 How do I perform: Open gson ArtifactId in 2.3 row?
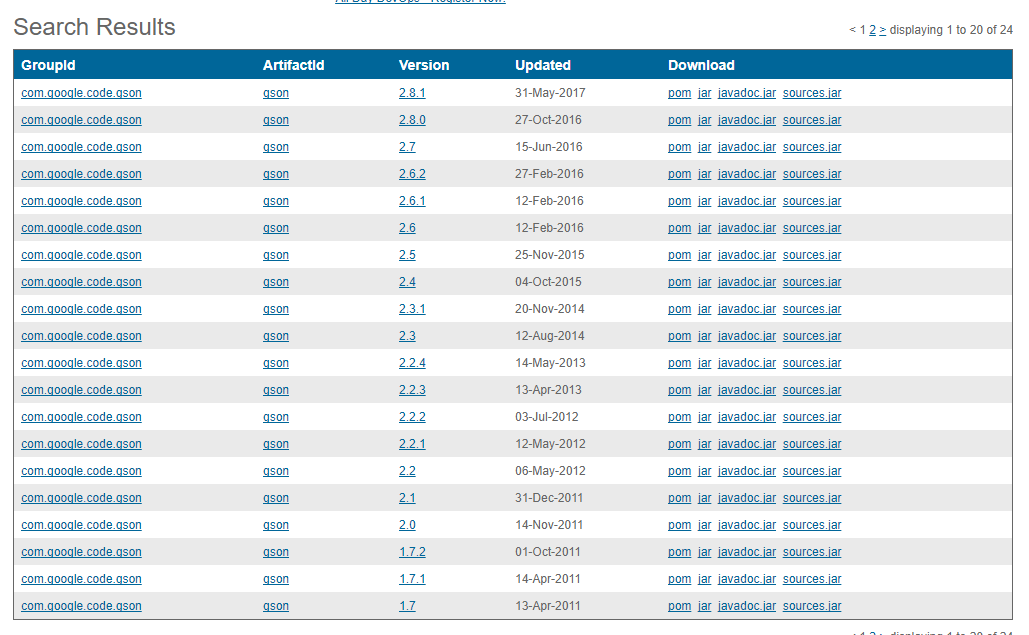click(x=276, y=336)
